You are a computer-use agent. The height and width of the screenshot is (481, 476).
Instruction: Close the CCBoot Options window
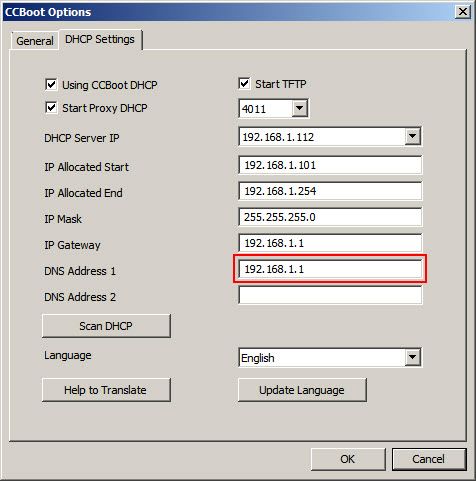click(x=463, y=12)
